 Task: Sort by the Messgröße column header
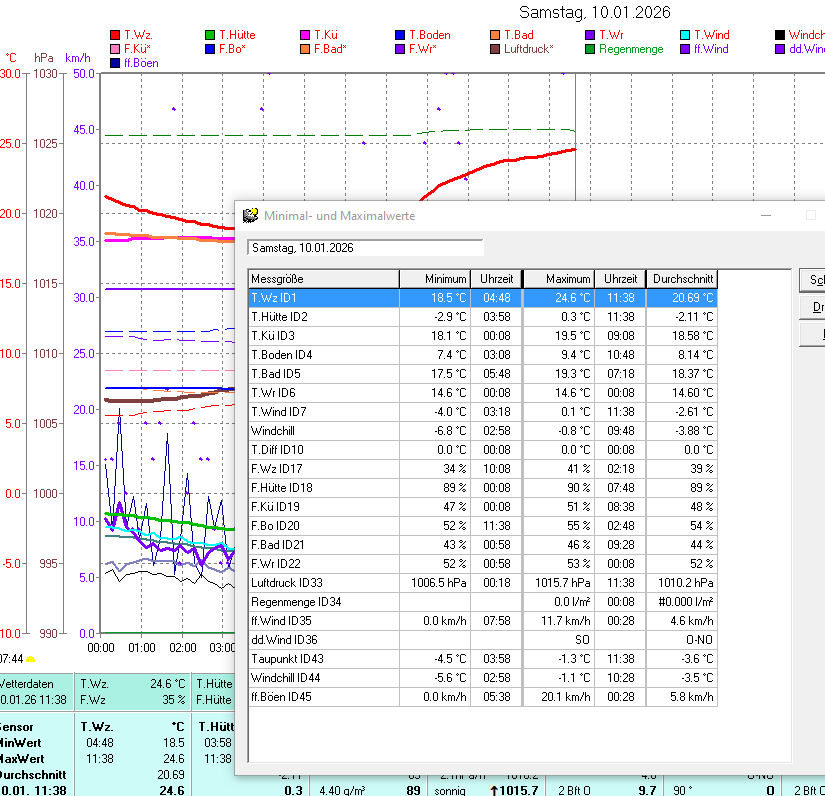click(323, 279)
